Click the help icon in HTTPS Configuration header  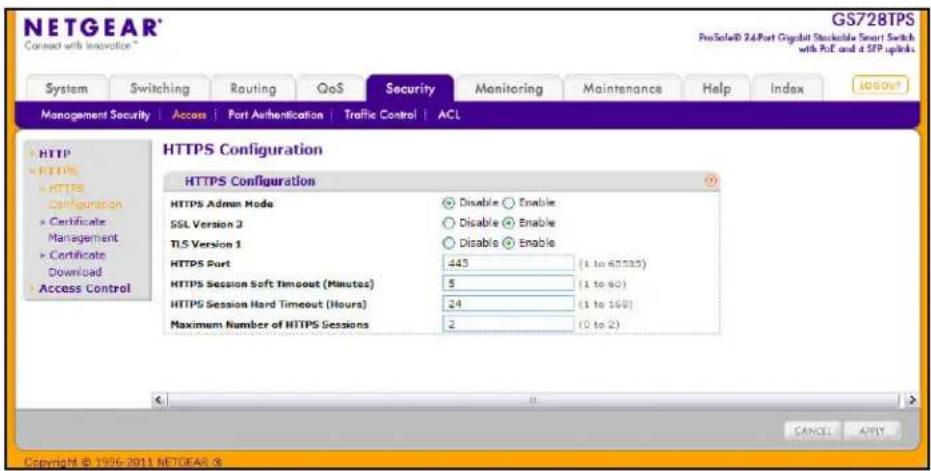coord(711,181)
